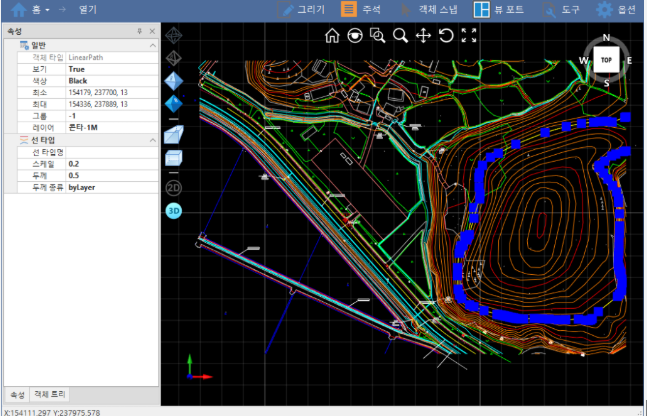Viewport: 647px width, 416px height.
Task: Switch to the 객체 트리 tab
Action: tap(51, 394)
